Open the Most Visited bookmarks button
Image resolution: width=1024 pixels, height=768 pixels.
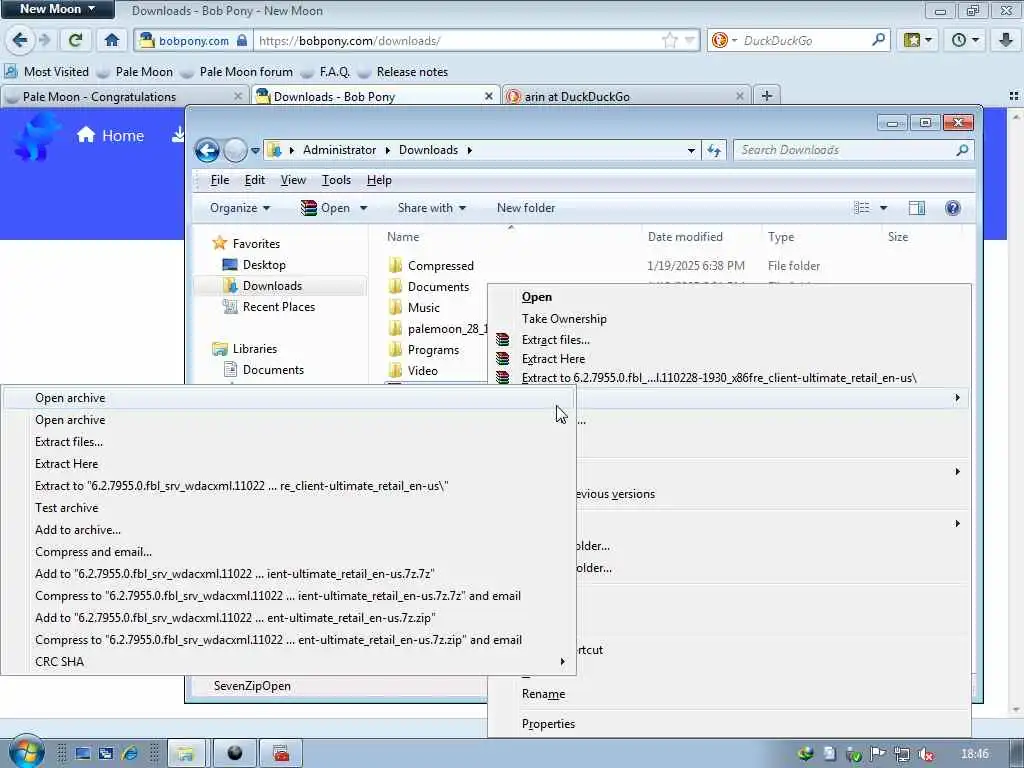[47, 72]
